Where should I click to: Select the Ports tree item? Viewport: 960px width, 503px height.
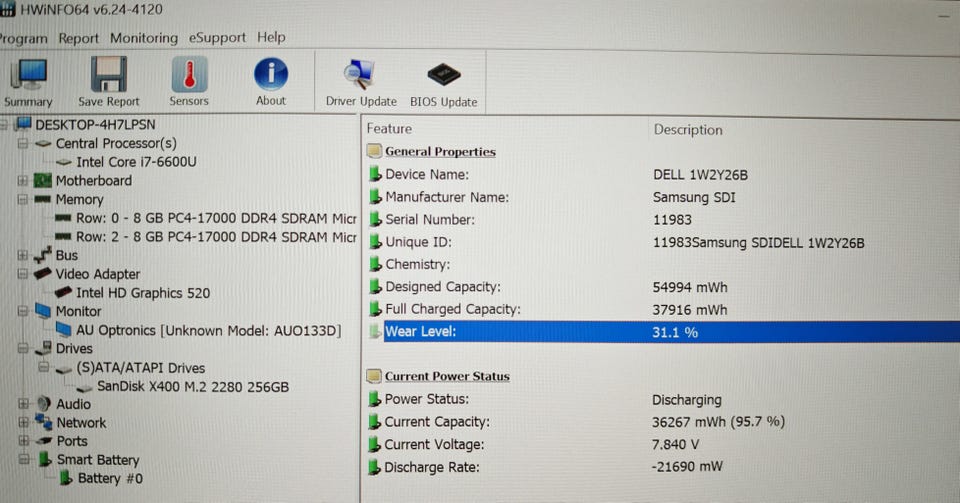(x=72, y=441)
